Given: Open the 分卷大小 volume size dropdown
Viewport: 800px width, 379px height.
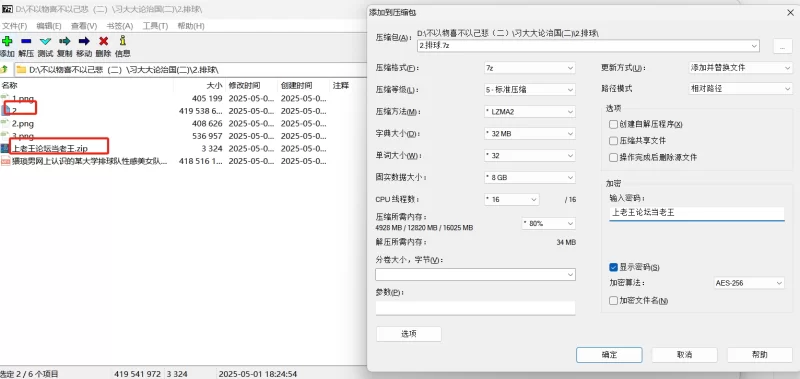Looking at the screenshot, I should pyautogui.click(x=476, y=274).
